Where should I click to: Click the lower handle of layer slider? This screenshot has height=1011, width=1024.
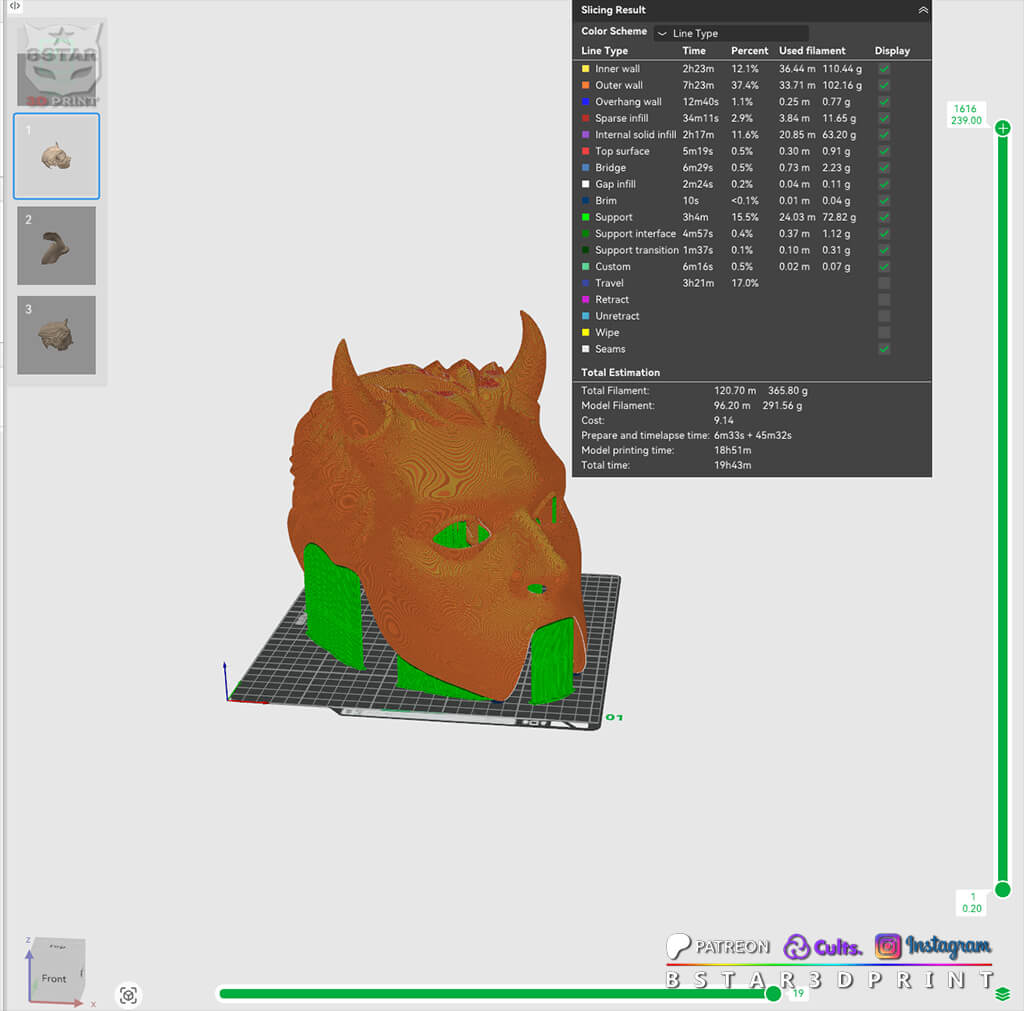click(1002, 889)
